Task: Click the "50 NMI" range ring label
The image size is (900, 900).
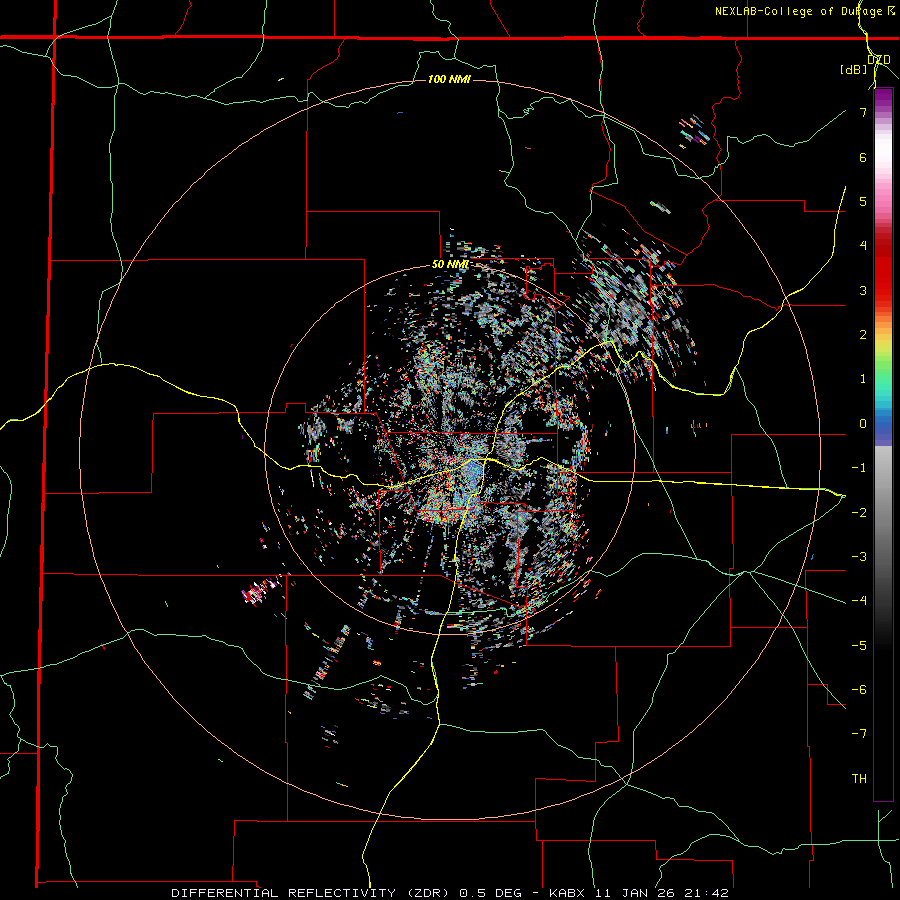Action: click(450, 265)
